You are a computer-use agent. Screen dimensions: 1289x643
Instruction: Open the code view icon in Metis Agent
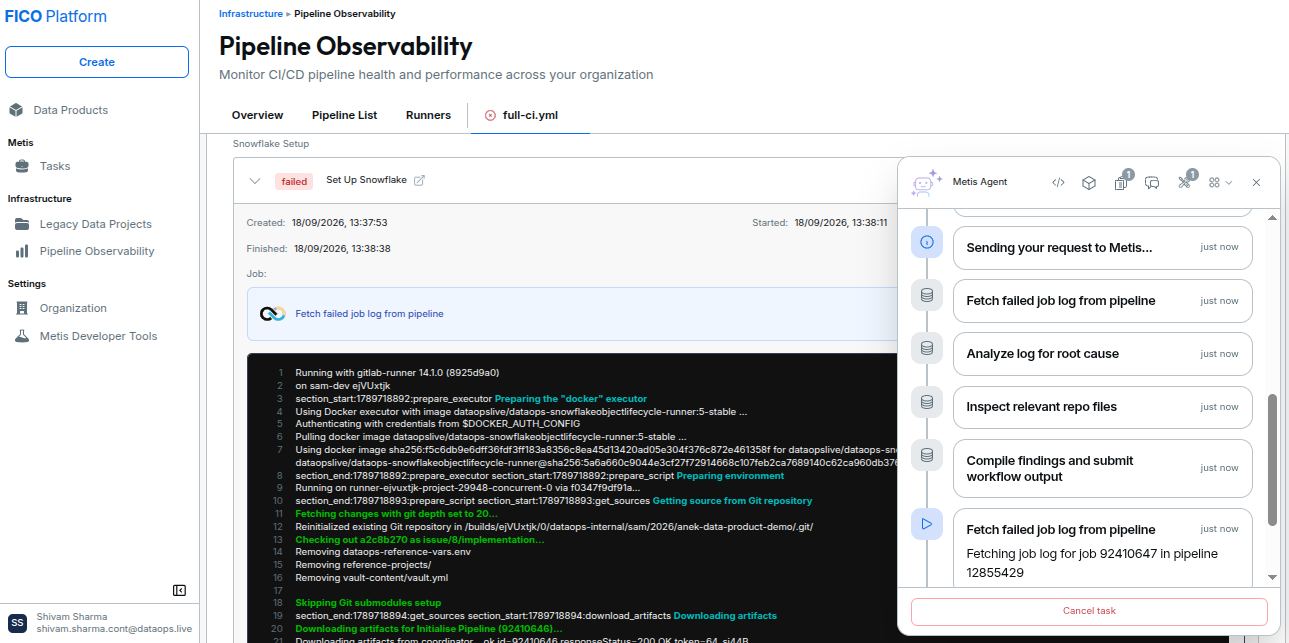point(1058,182)
